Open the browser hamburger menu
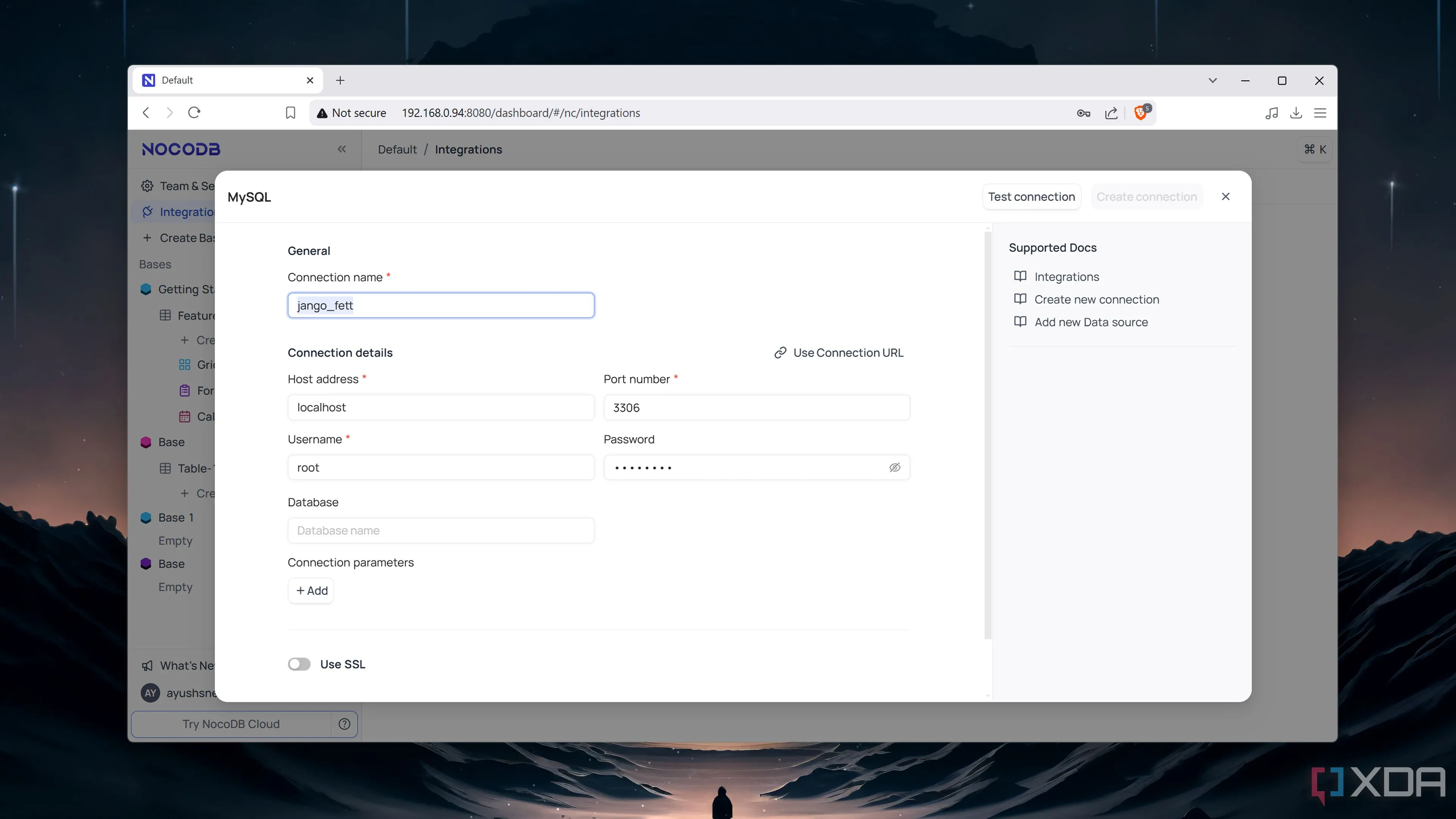 coord(1320,113)
